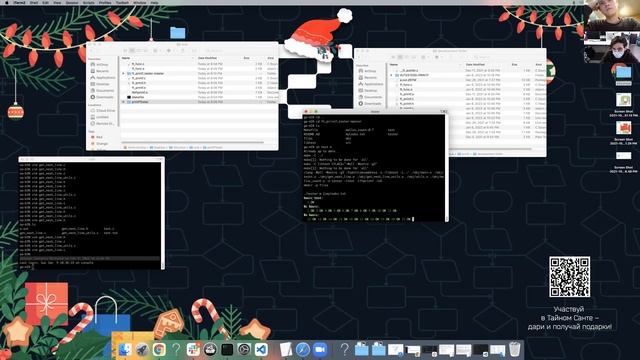
Task: Open Desktop in left Finder sidebar
Action: pyautogui.click(x=99, y=84)
